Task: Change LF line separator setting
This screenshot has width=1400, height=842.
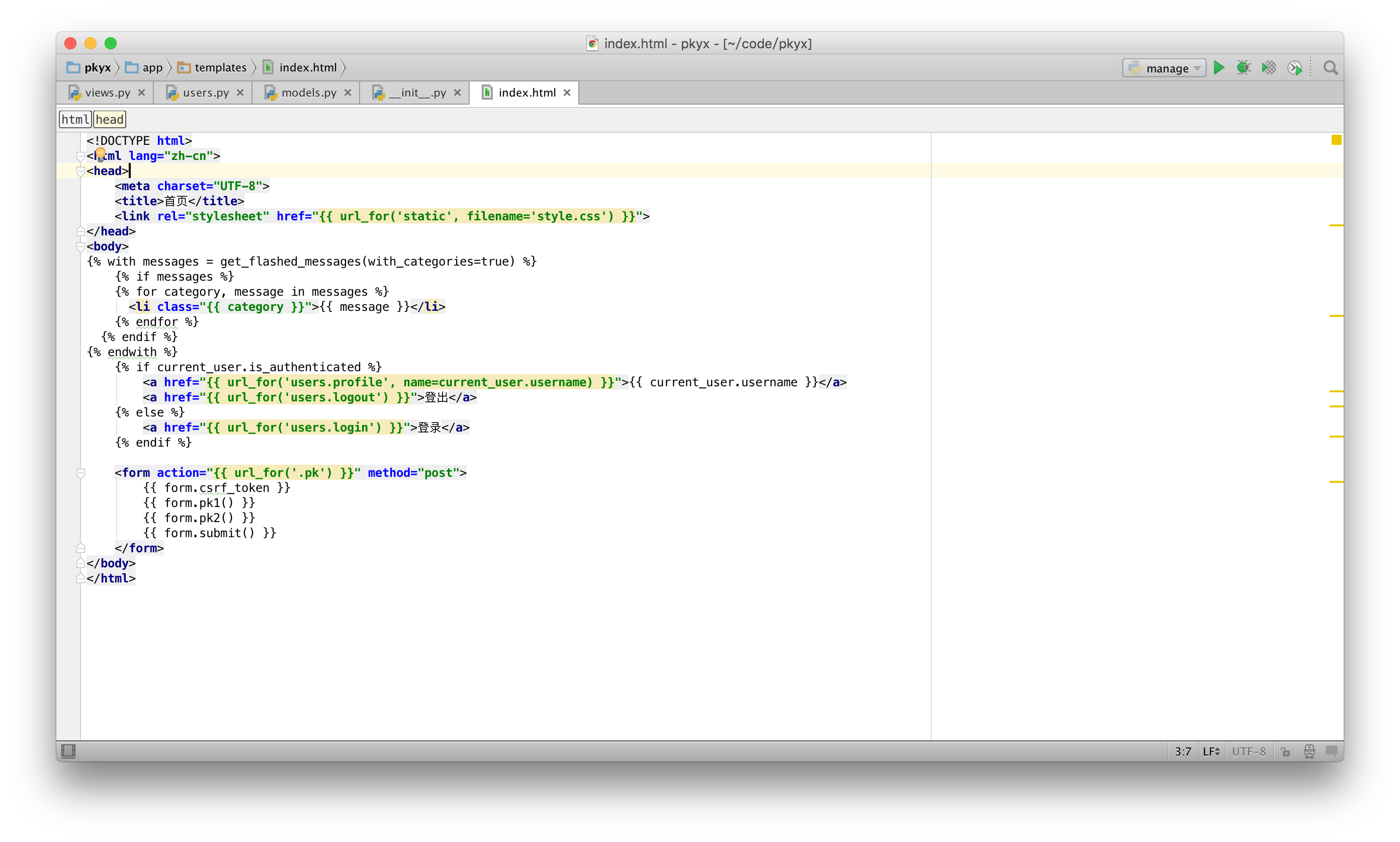Action: [x=1211, y=751]
